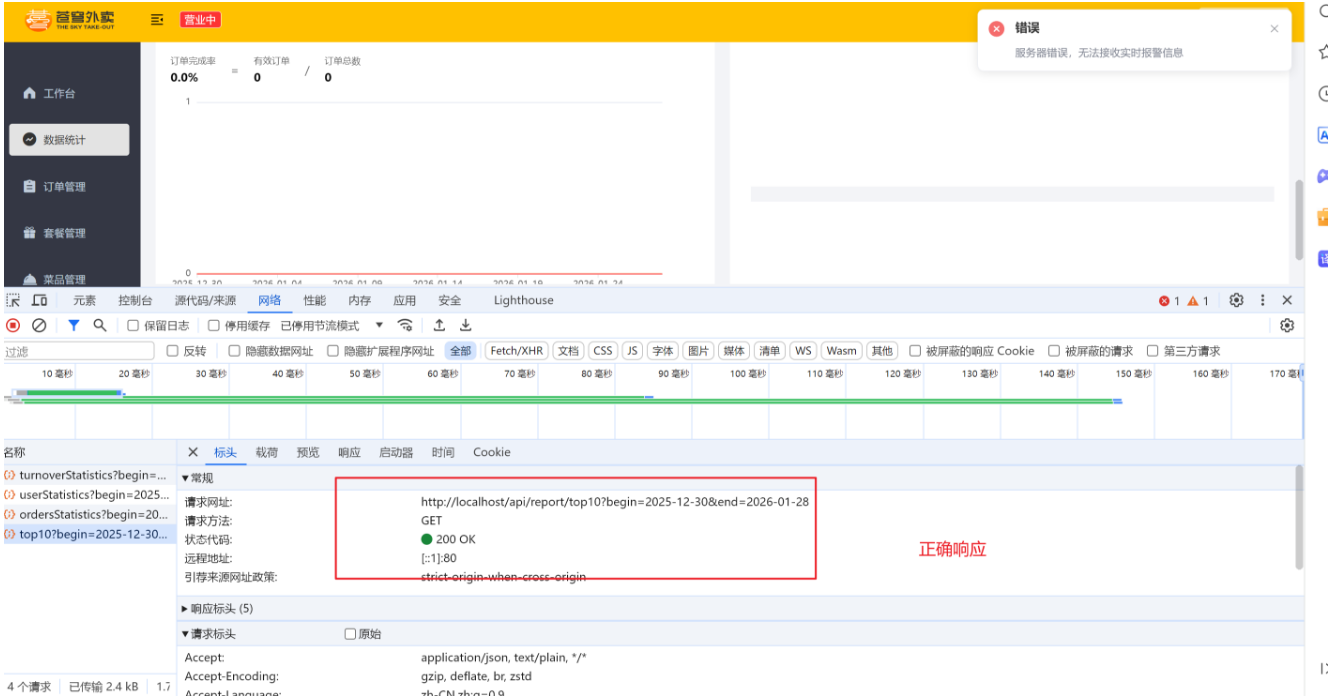Close the 错误 notification popup

[x=1274, y=29]
